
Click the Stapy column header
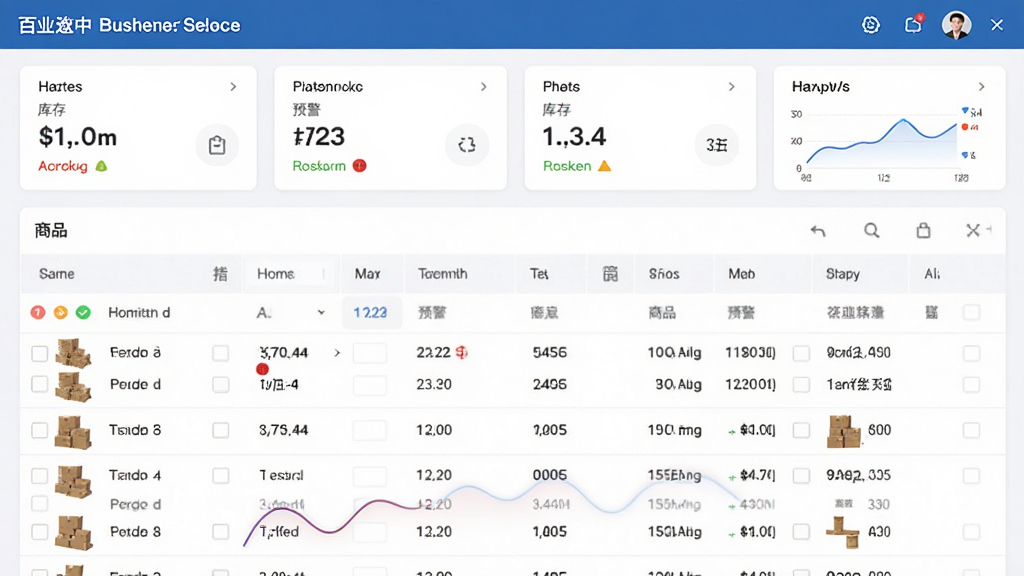842,274
